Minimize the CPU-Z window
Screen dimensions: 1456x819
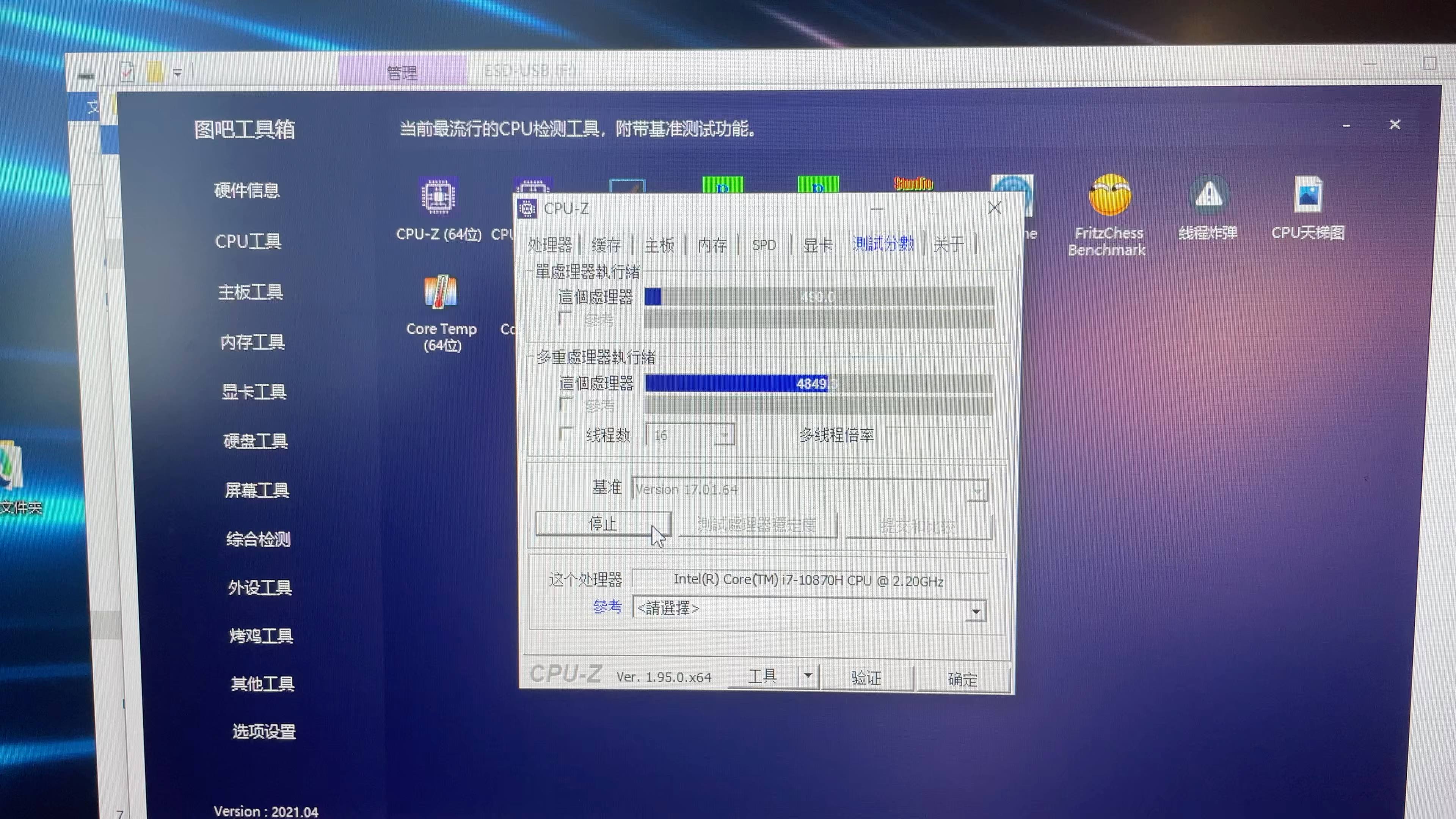coord(877,209)
